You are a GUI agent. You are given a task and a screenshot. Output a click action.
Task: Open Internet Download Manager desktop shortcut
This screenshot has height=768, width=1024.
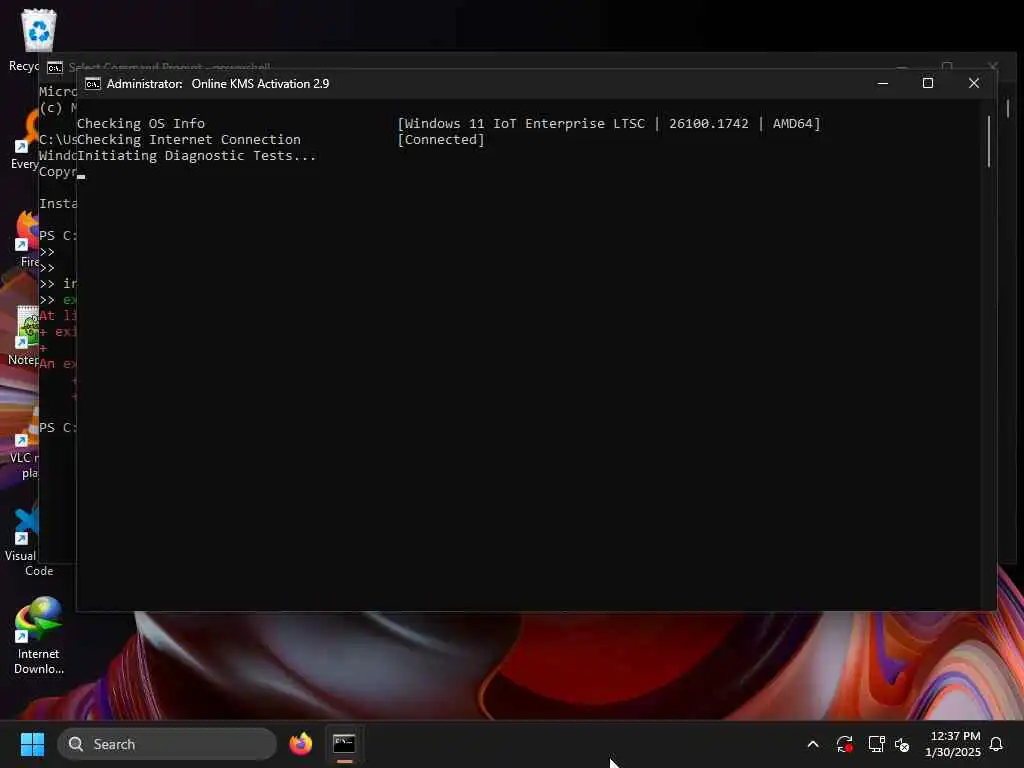[38, 633]
